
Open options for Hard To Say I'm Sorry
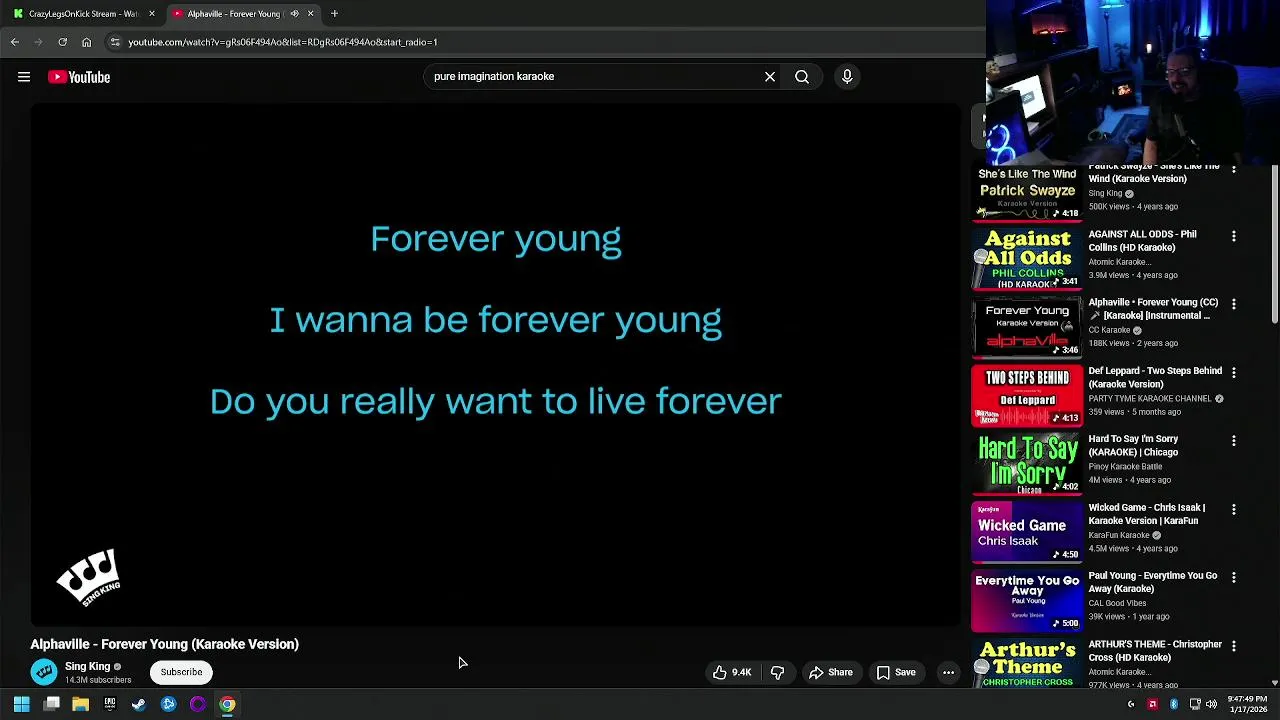1233,441
